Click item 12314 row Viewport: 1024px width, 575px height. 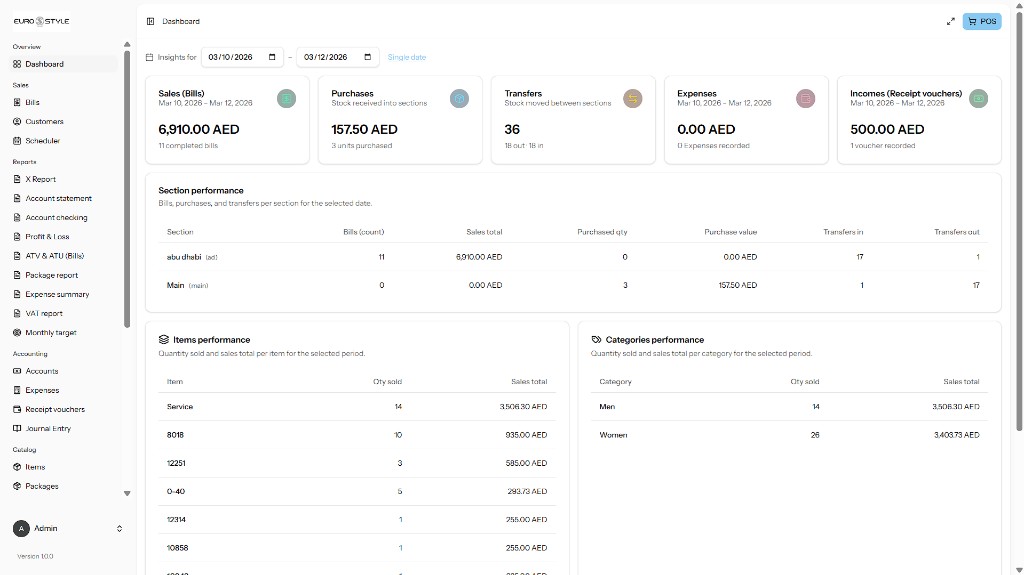point(357,519)
